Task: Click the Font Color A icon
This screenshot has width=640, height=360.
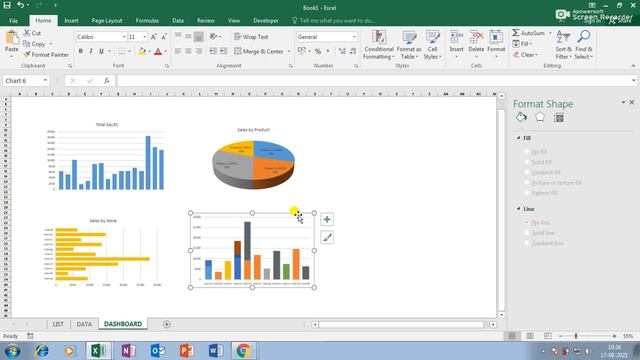Action: (x=158, y=51)
